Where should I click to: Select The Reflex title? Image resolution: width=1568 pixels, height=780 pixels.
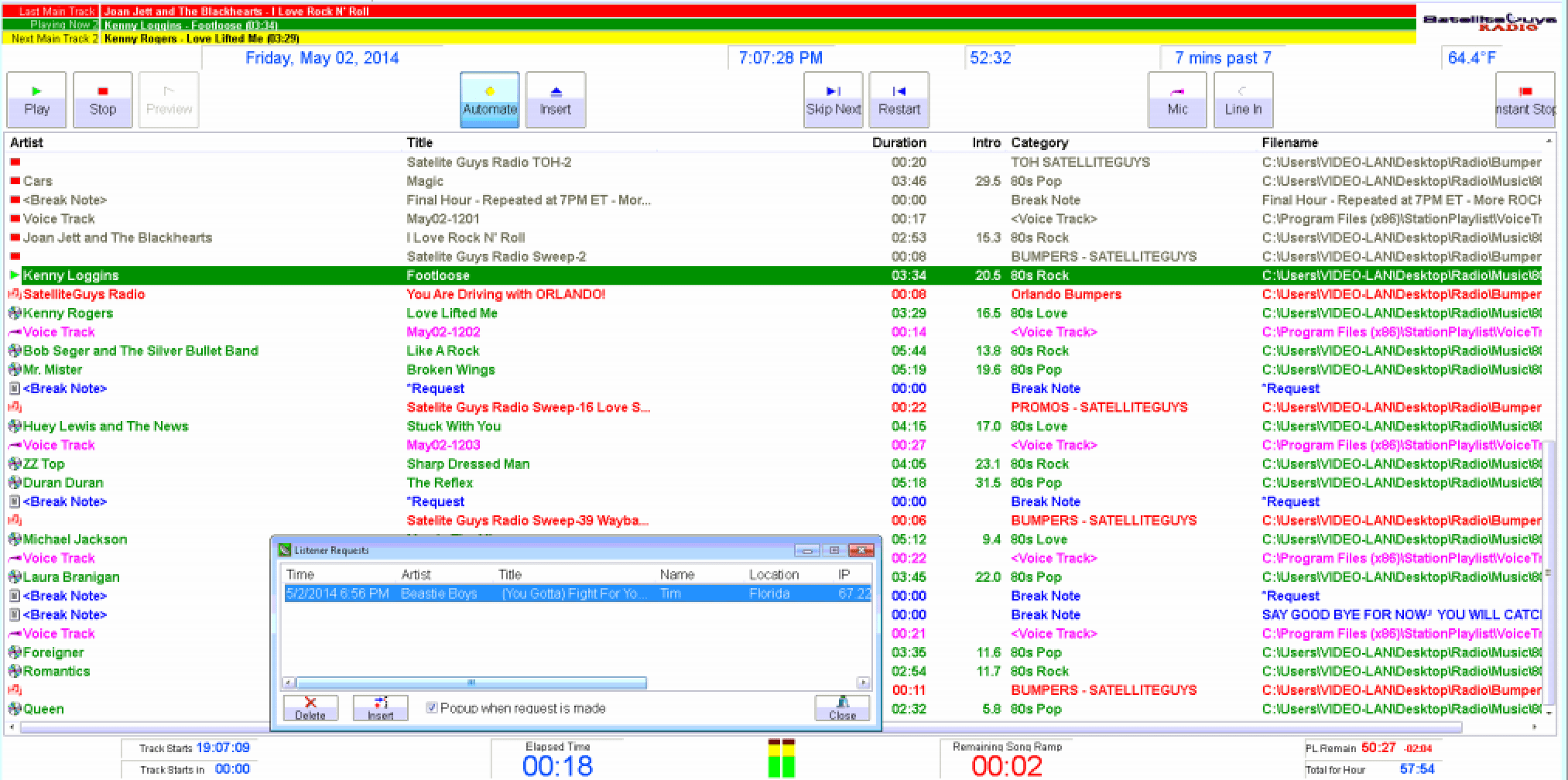tap(440, 483)
